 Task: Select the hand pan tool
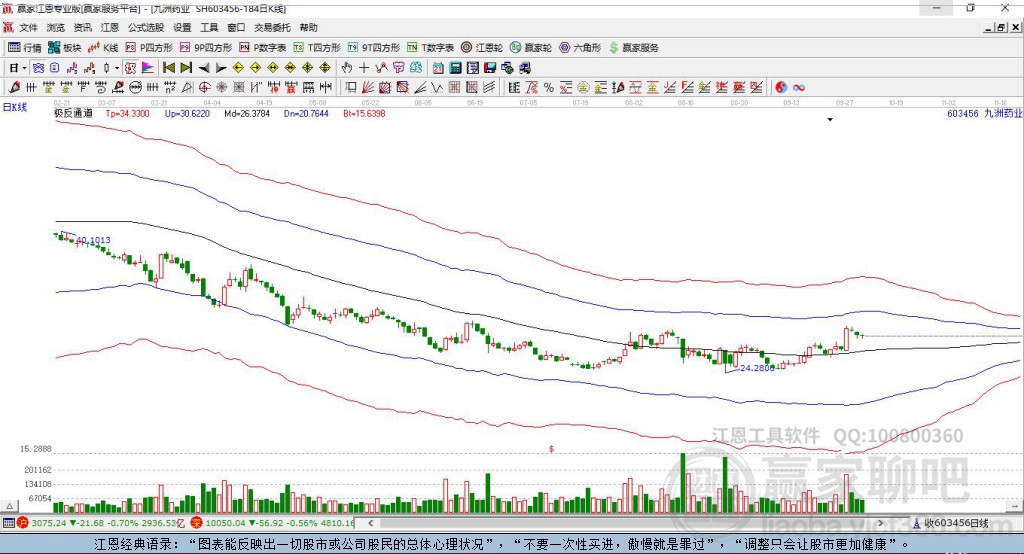tap(346, 68)
